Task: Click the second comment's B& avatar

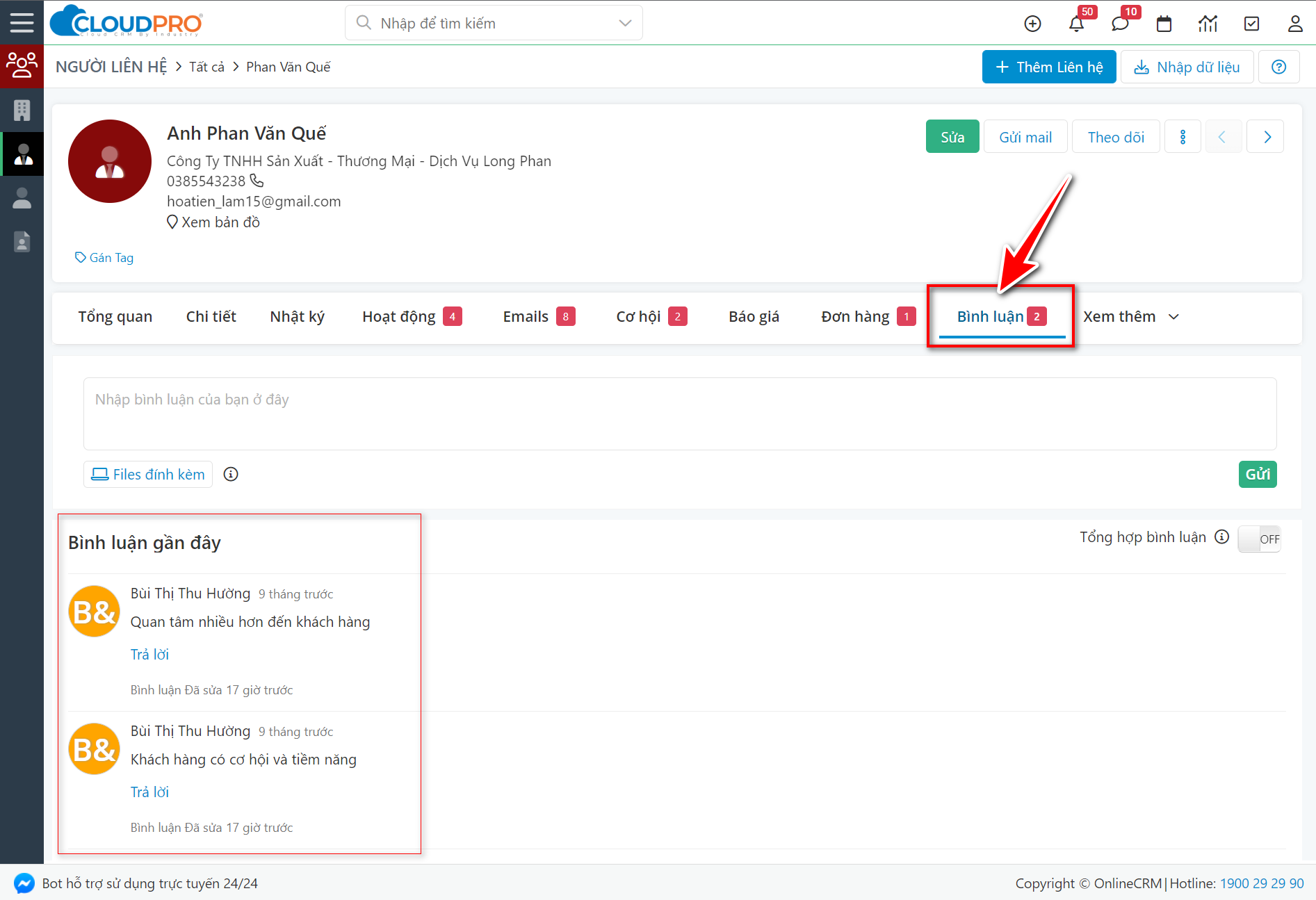Action: 95,749
